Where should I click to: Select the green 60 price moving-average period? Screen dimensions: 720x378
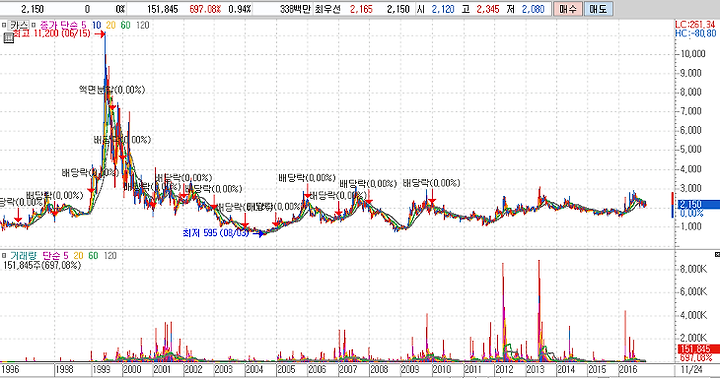pos(125,25)
